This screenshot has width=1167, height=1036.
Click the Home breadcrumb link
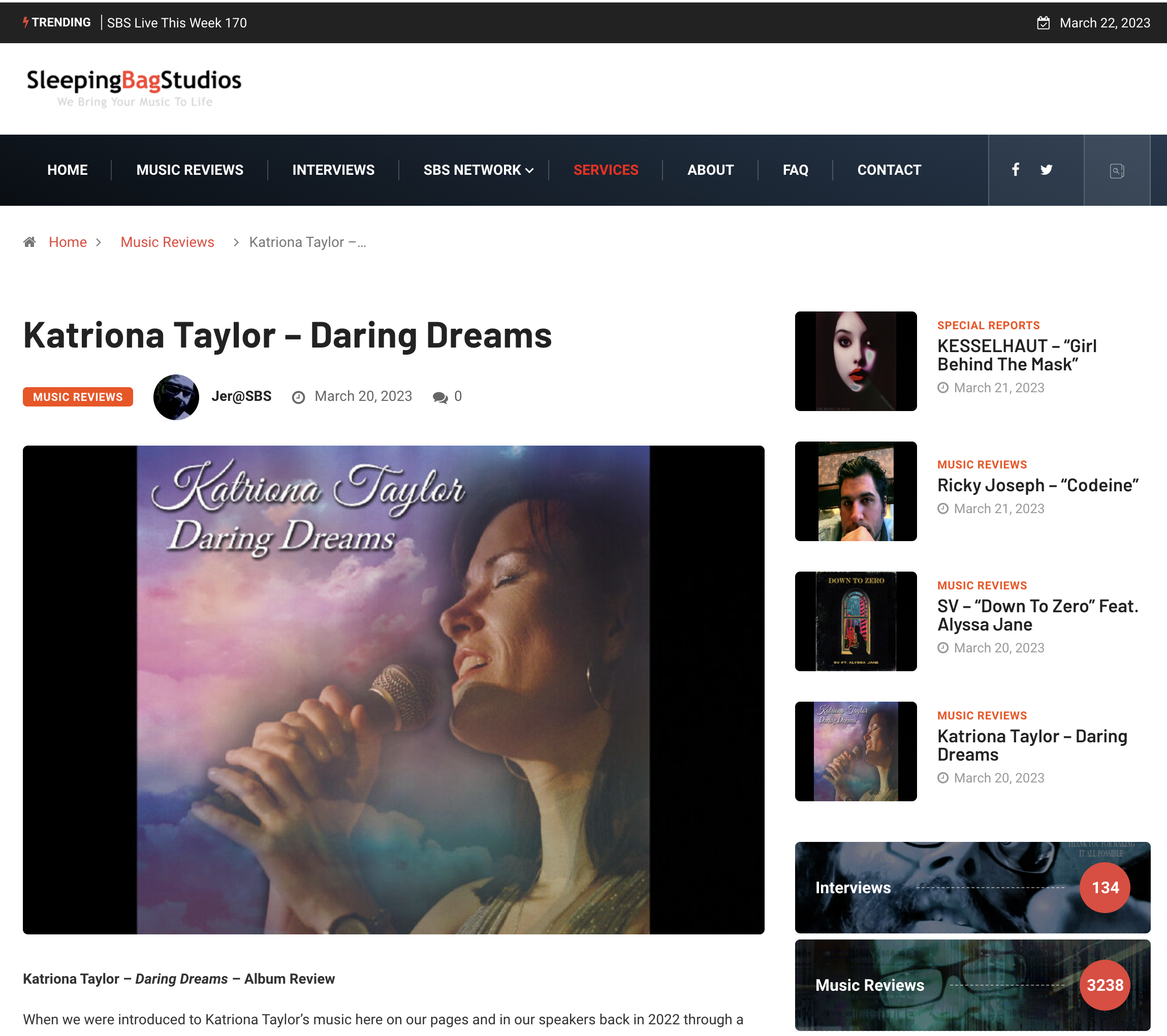pyautogui.click(x=68, y=242)
